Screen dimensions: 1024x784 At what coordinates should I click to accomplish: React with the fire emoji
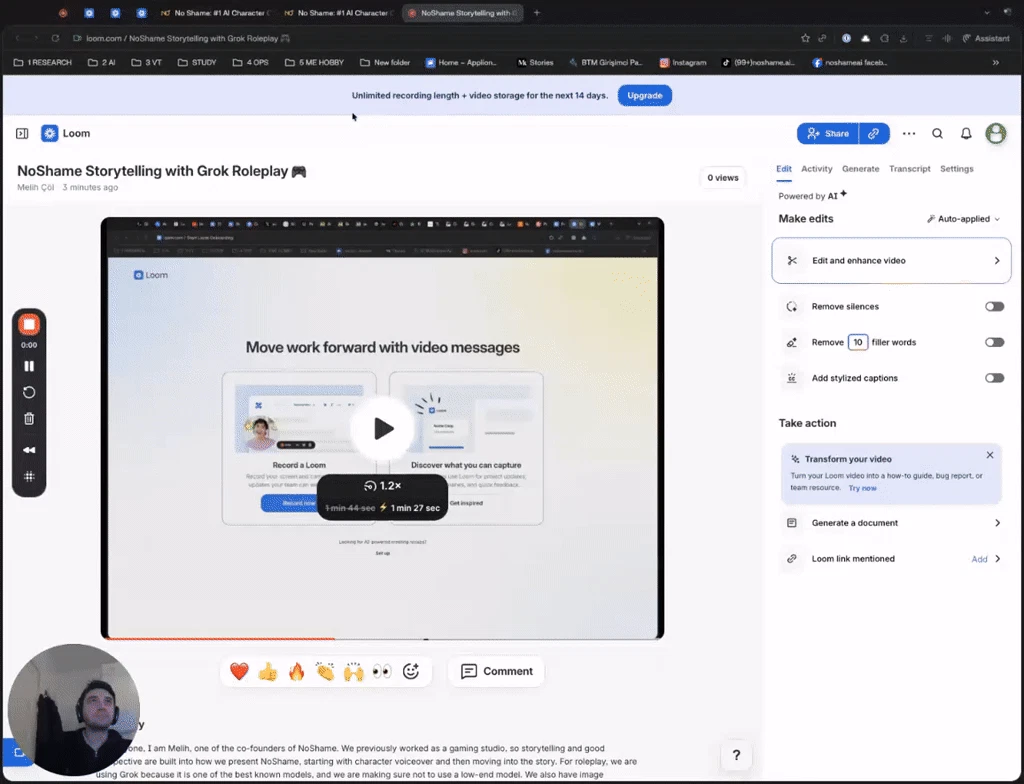pos(296,671)
